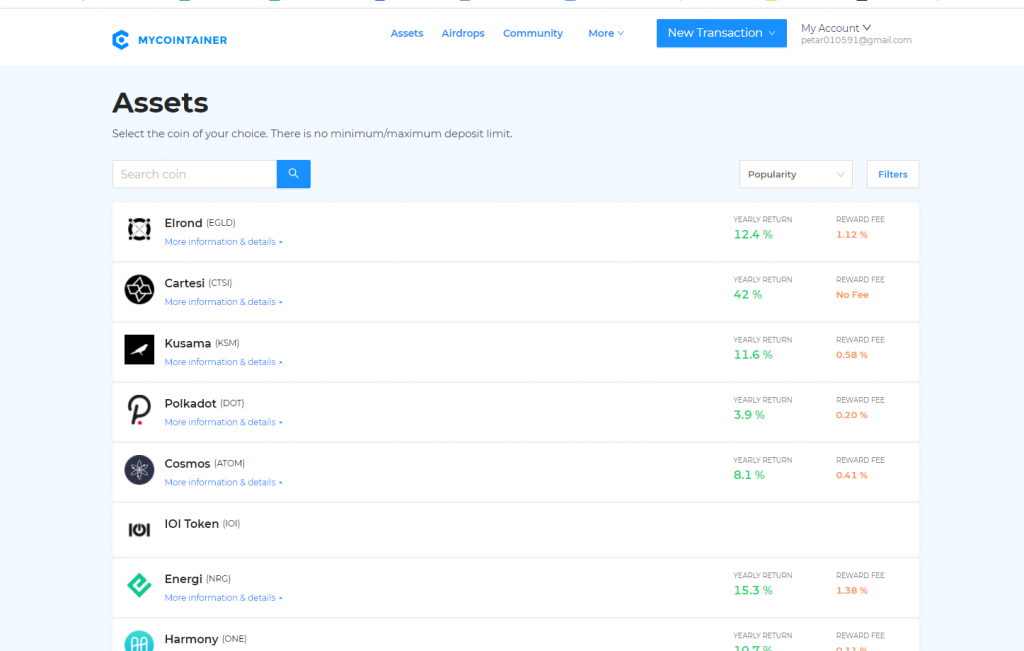
Task: Open Cosmos More information & details link
Action: [223, 482]
